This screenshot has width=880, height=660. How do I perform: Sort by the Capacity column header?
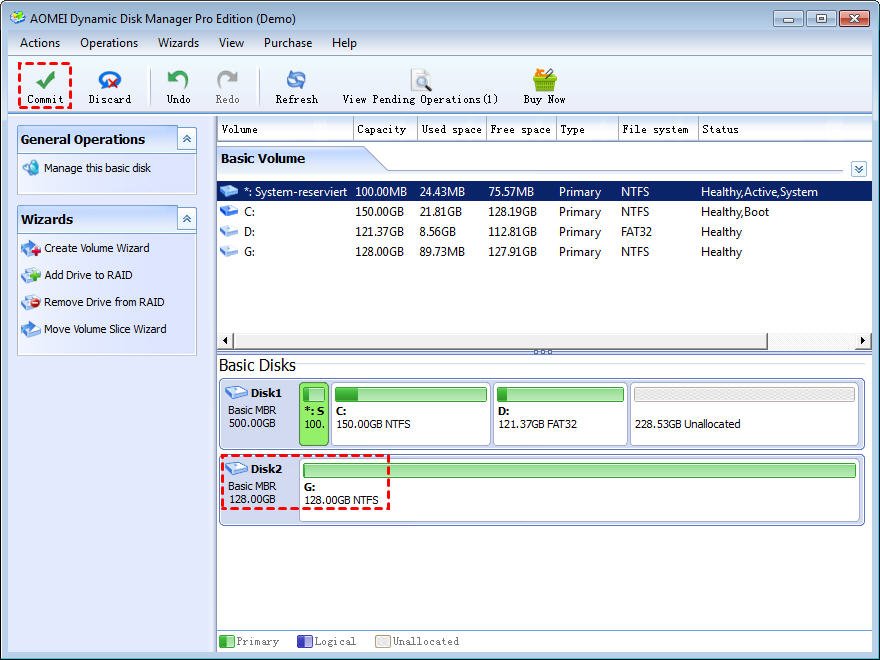[385, 129]
